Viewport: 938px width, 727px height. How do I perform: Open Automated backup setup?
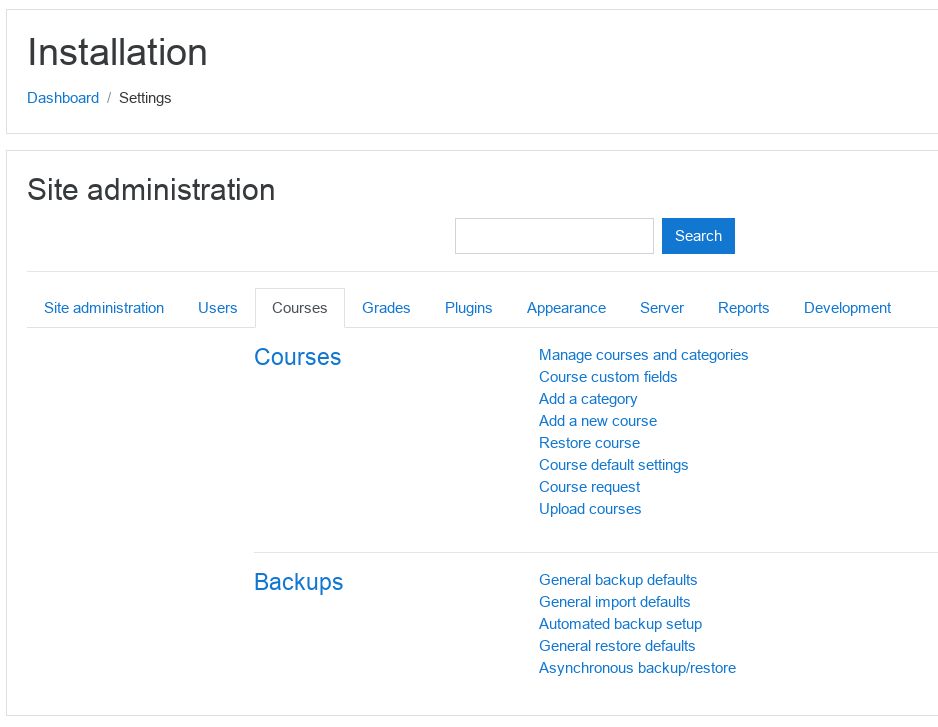[x=620, y=624]
